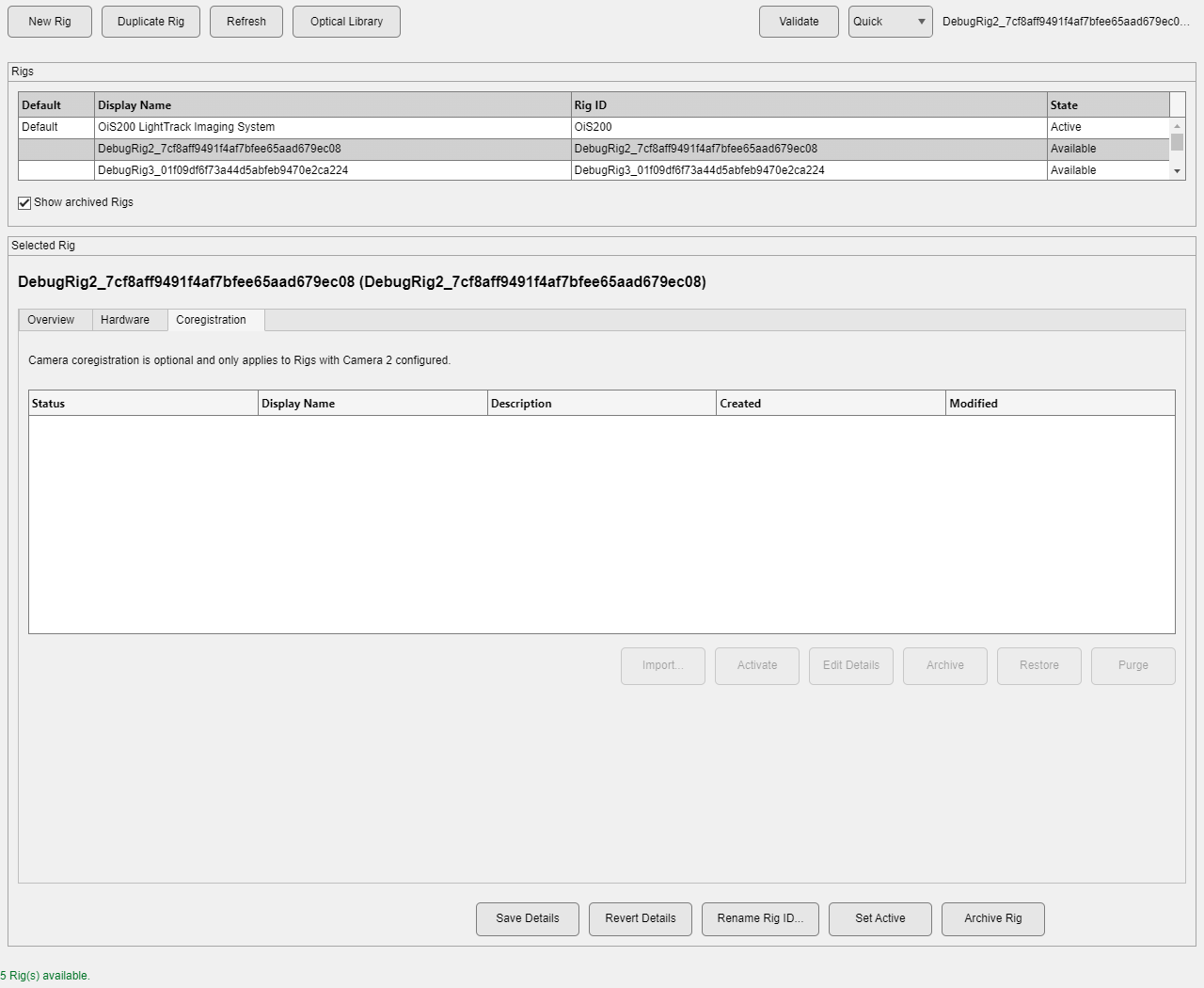Click the Modified column header
This screenshot has width=1204, height=988.
(1060, 404)
